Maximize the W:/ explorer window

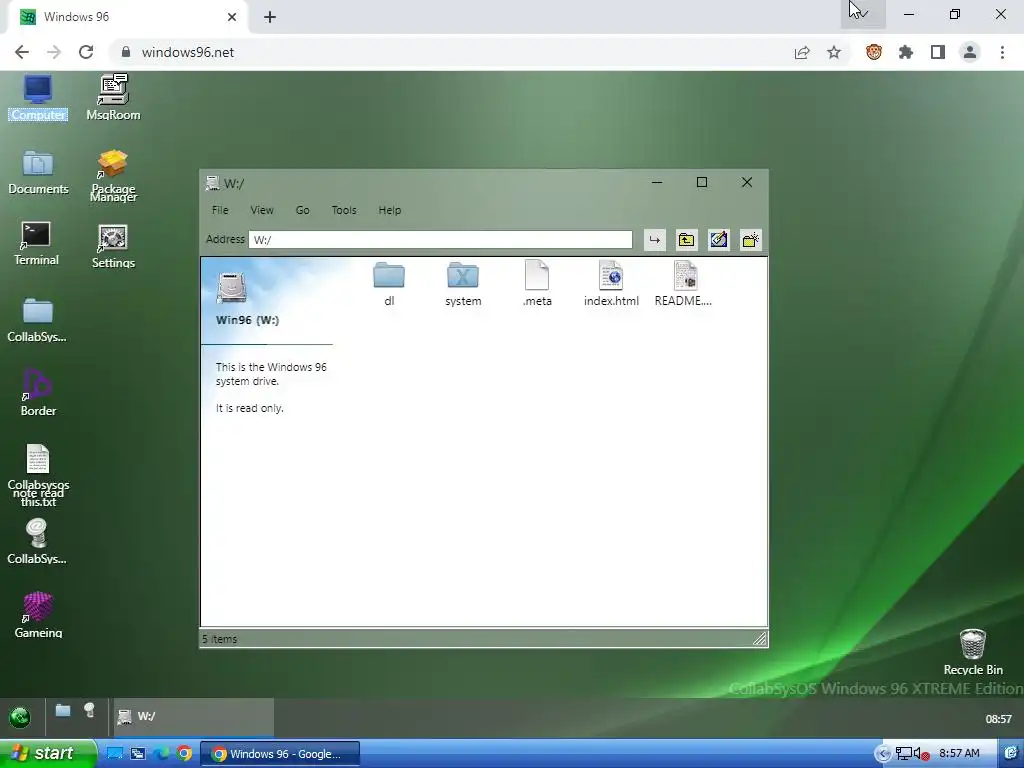pos(702,182)
